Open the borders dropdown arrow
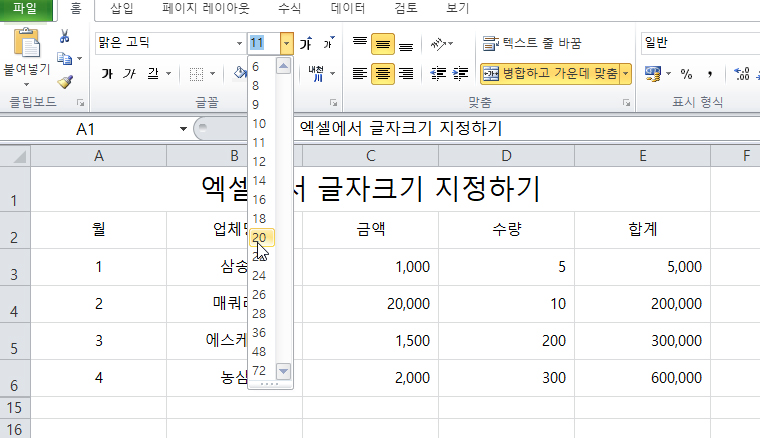760x438 pixels. 212,74
